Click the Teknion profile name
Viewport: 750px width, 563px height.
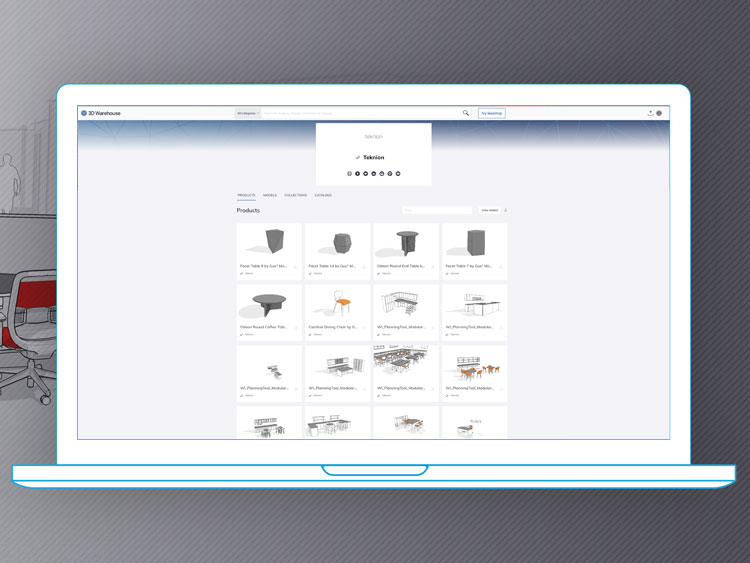[374, 157]
